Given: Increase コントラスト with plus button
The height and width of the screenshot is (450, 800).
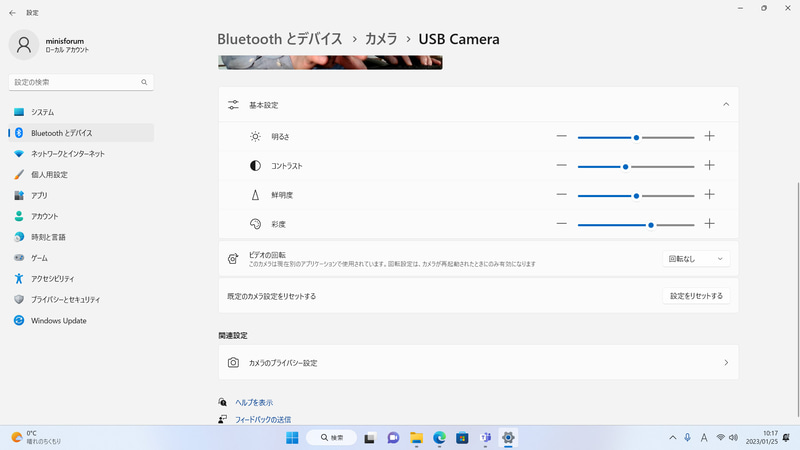Looking at the screenshot, I should click(709, 165).
